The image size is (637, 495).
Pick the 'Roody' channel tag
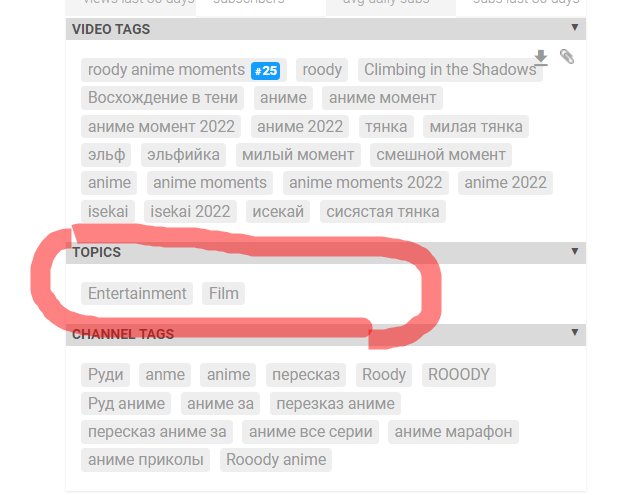tap(384, 375)
